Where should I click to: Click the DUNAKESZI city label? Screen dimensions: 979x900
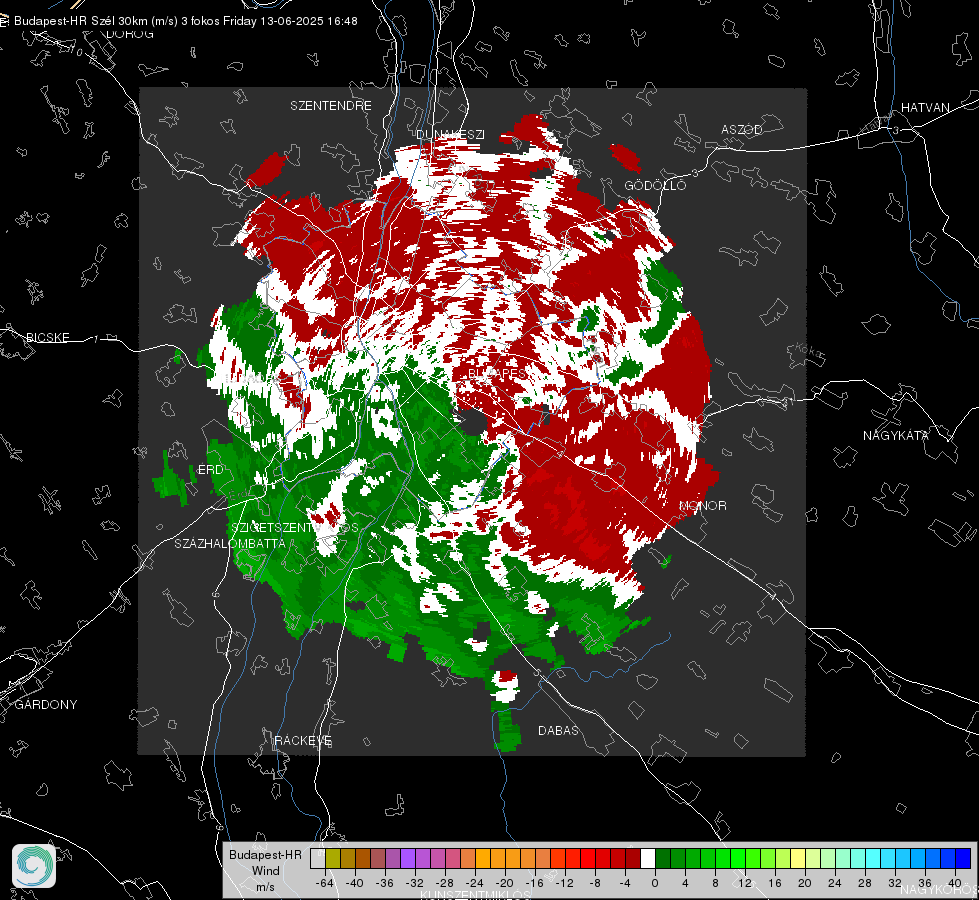point(450,135)
